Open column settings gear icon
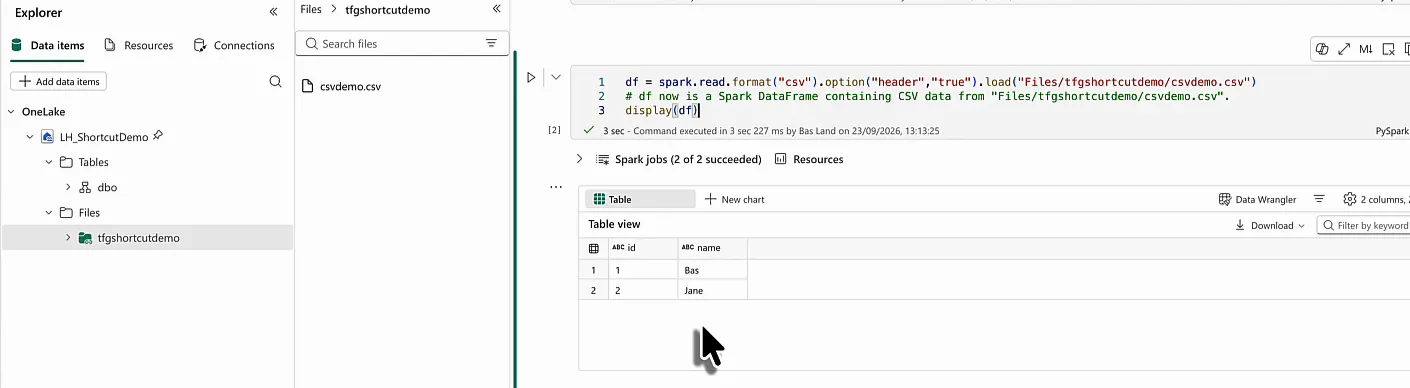Viewport: 1410px width, 388px height. click(x=1350, y=199)
